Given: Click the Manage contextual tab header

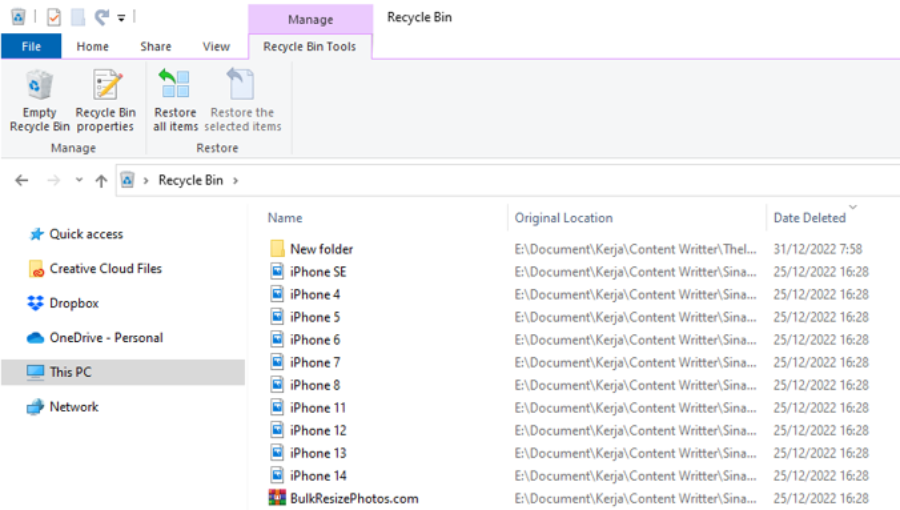Looking at the screenshot, I should point(311,20).
